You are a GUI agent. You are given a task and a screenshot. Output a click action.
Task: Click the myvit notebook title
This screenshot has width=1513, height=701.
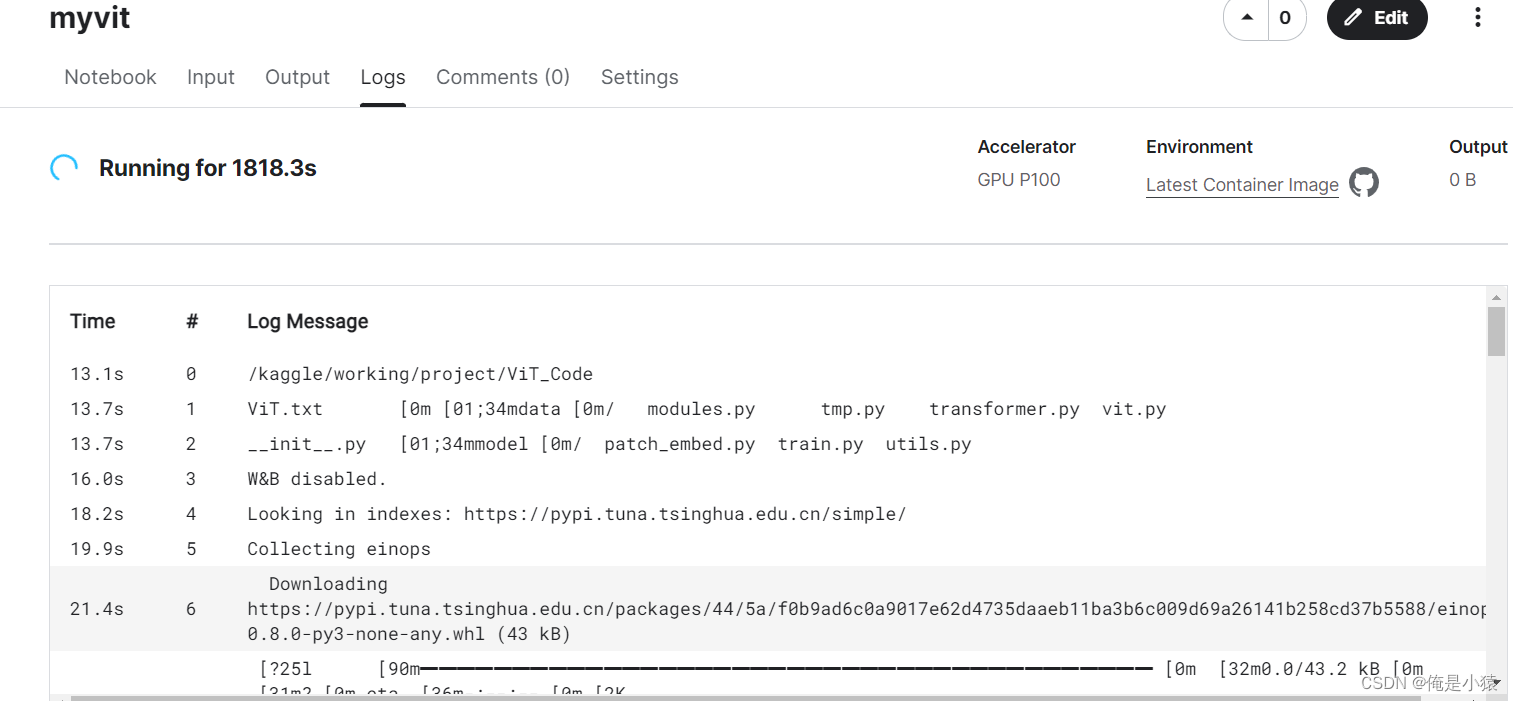click(x=89, y=17)
